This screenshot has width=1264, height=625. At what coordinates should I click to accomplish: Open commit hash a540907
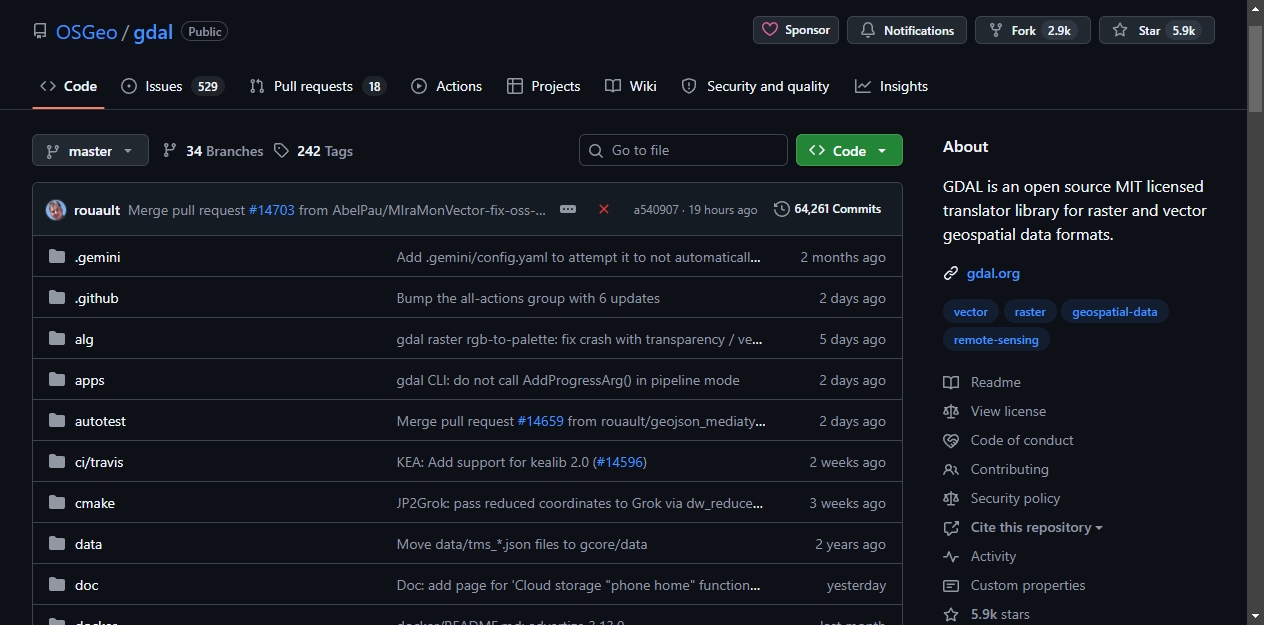click(x=656, y=210)
